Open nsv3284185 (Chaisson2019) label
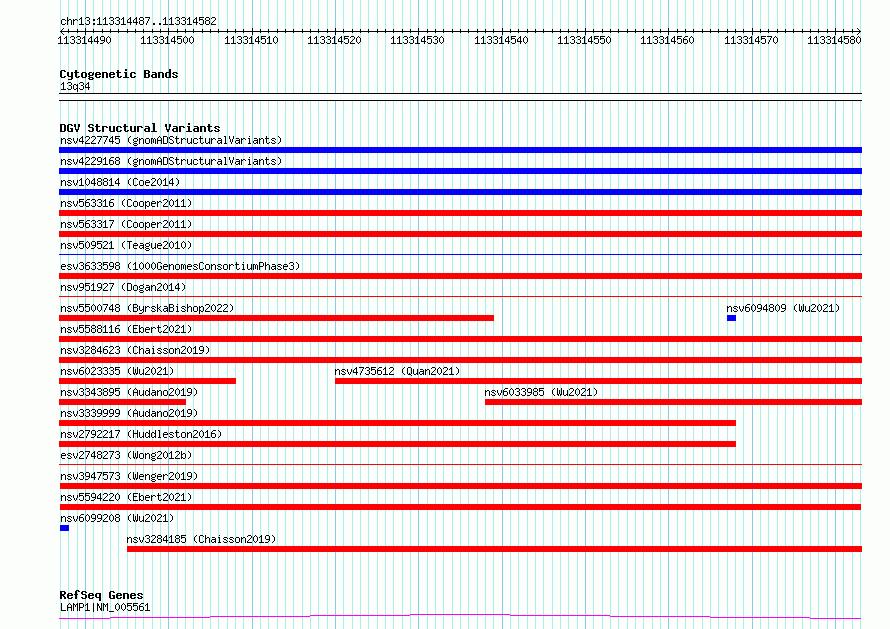890x629 pixels. pos(201,539)
